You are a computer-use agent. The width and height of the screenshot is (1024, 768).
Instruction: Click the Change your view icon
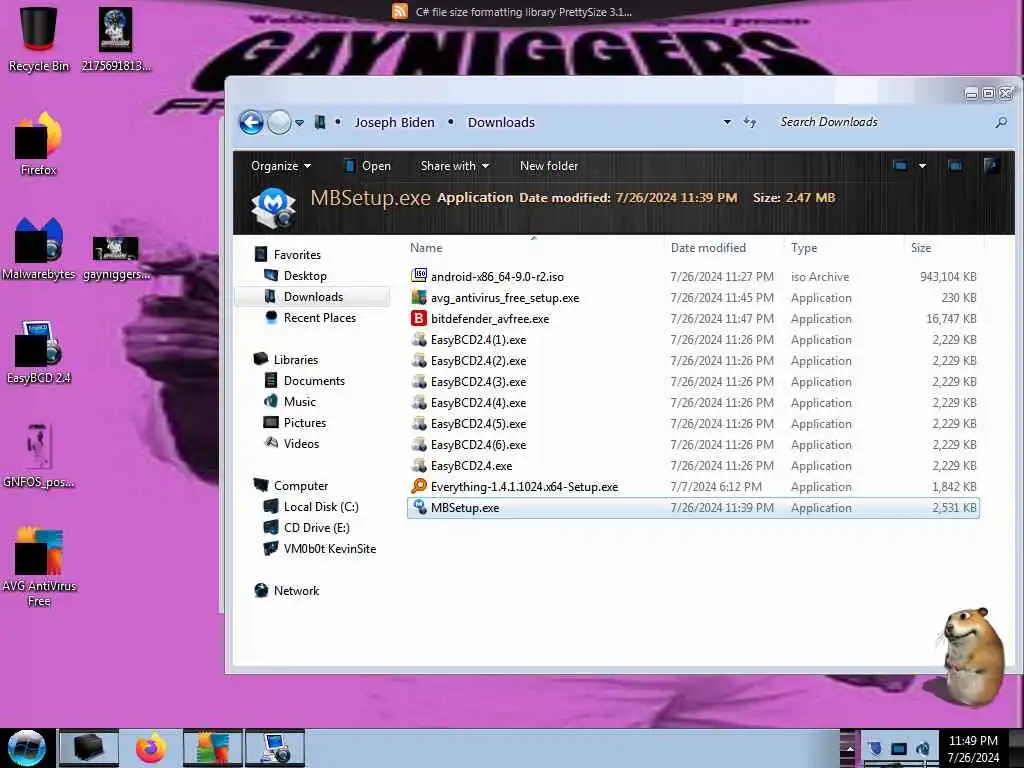(x=901, y=166)
